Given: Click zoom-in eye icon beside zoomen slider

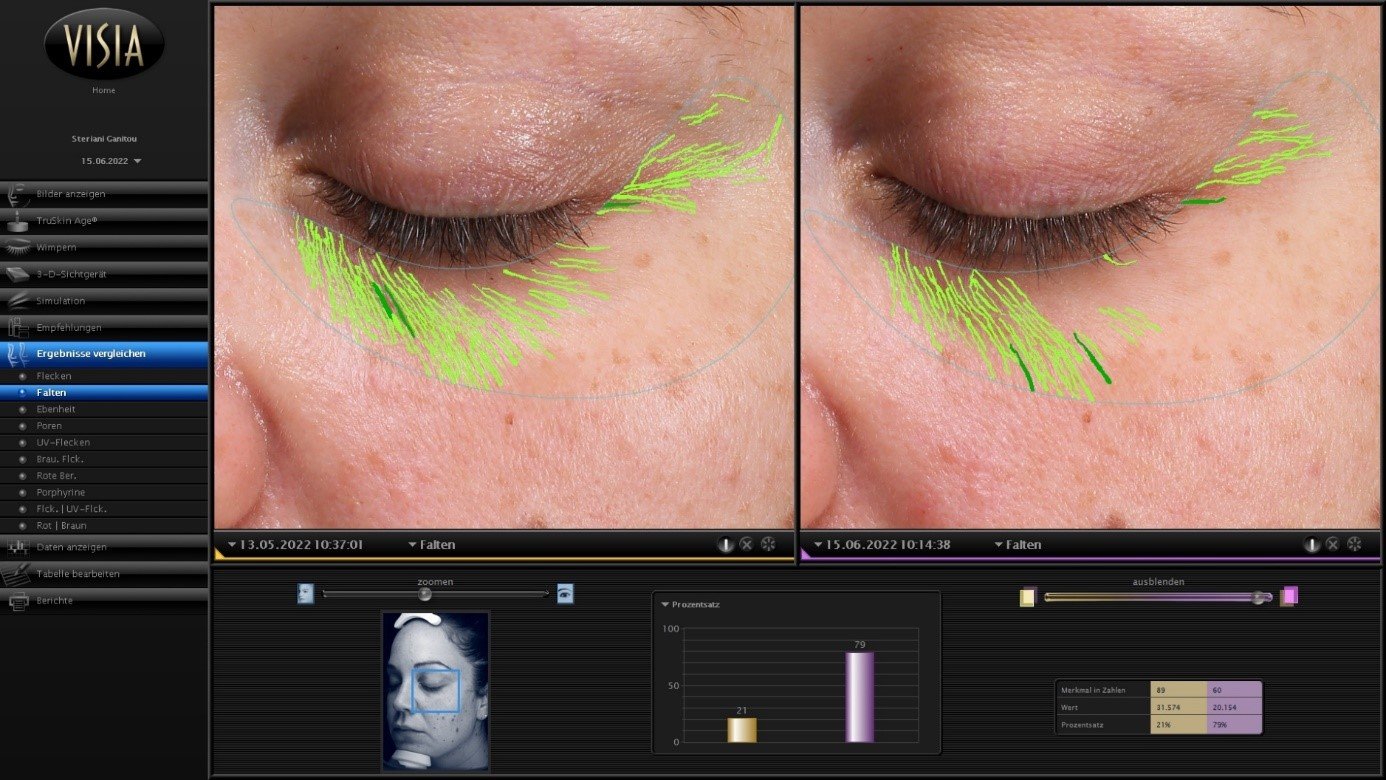Looking at the screenshot, I should coord(565,594).
